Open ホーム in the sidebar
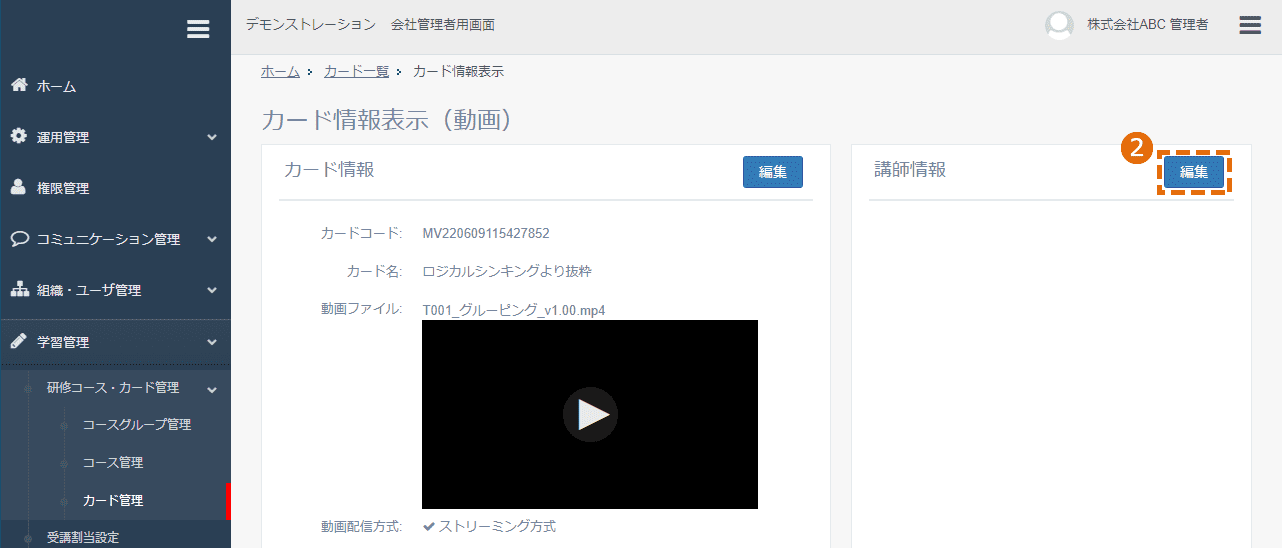1282x548 pixels. pos(57,86)
